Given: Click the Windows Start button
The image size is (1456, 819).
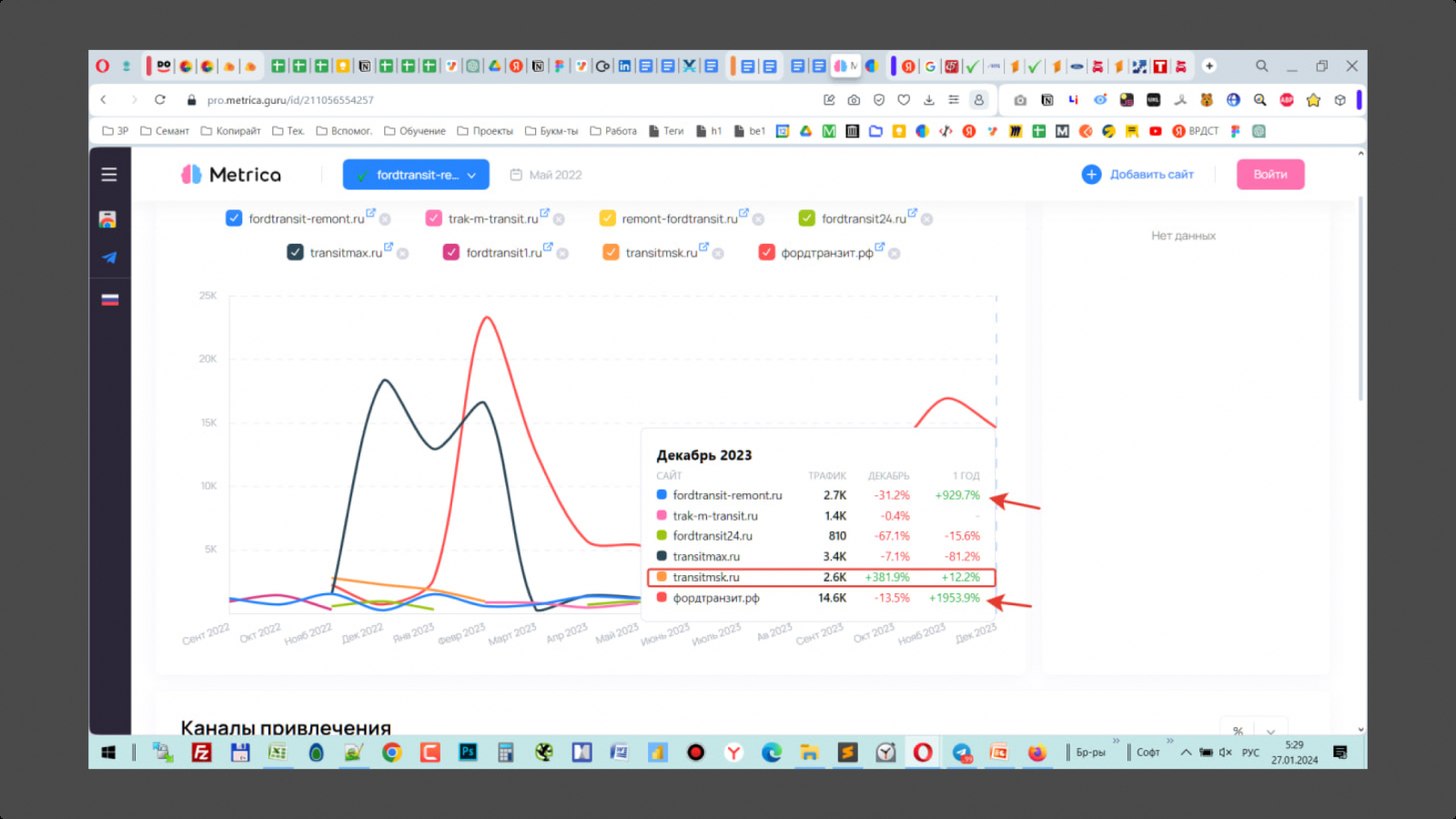Looking at the screenshot, I should point(108,753).
